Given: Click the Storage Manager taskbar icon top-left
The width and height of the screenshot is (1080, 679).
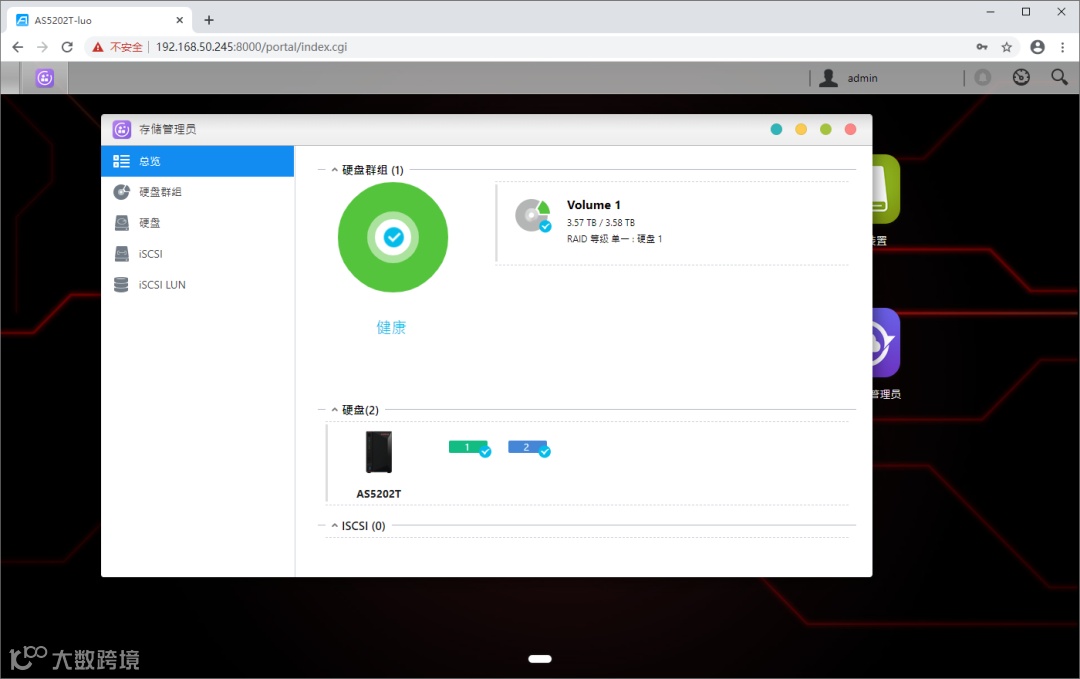Looking at the screenshot, I should tap(44, 77).
